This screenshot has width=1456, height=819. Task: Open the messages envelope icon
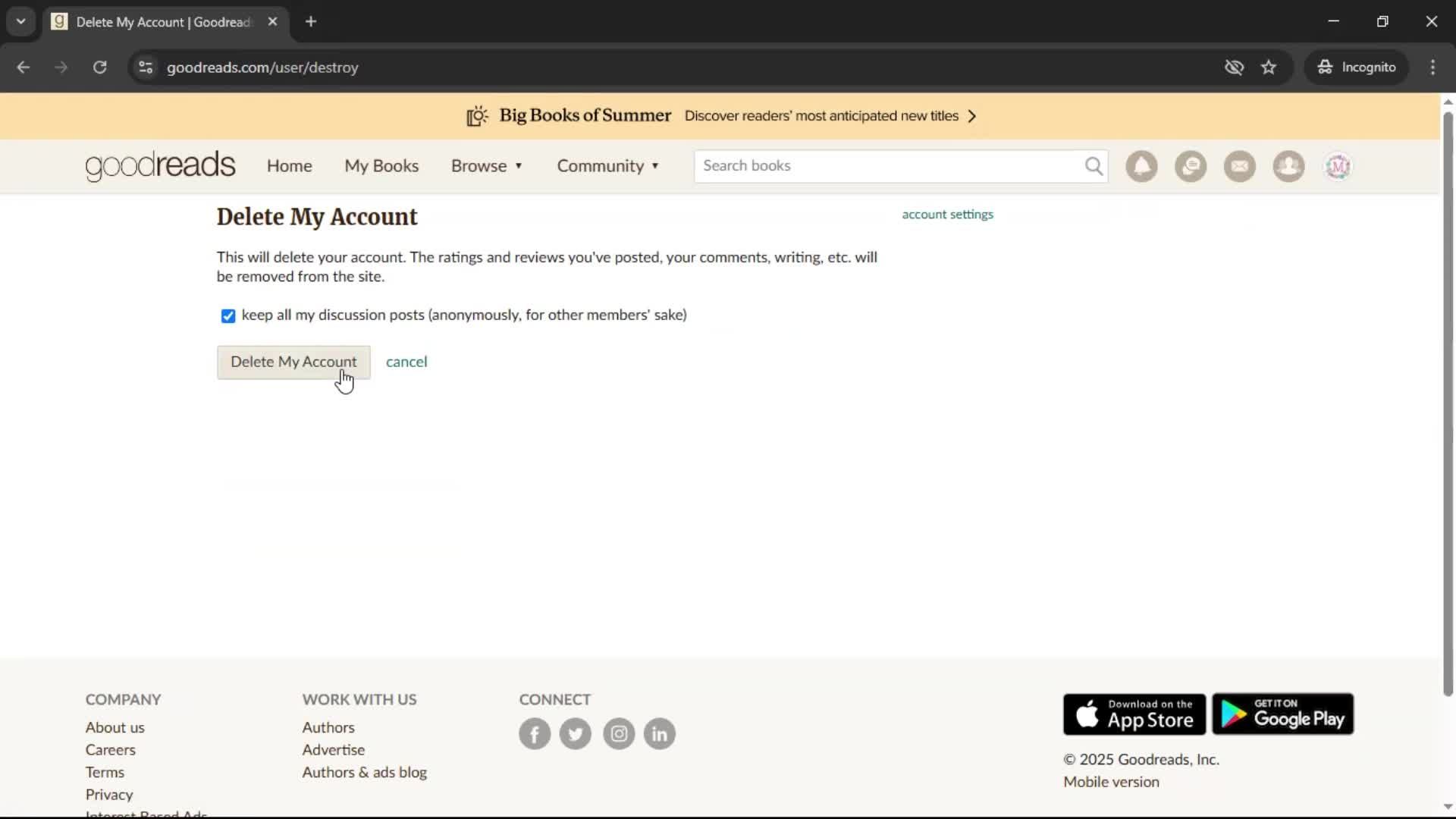[x=1240, y=166]
